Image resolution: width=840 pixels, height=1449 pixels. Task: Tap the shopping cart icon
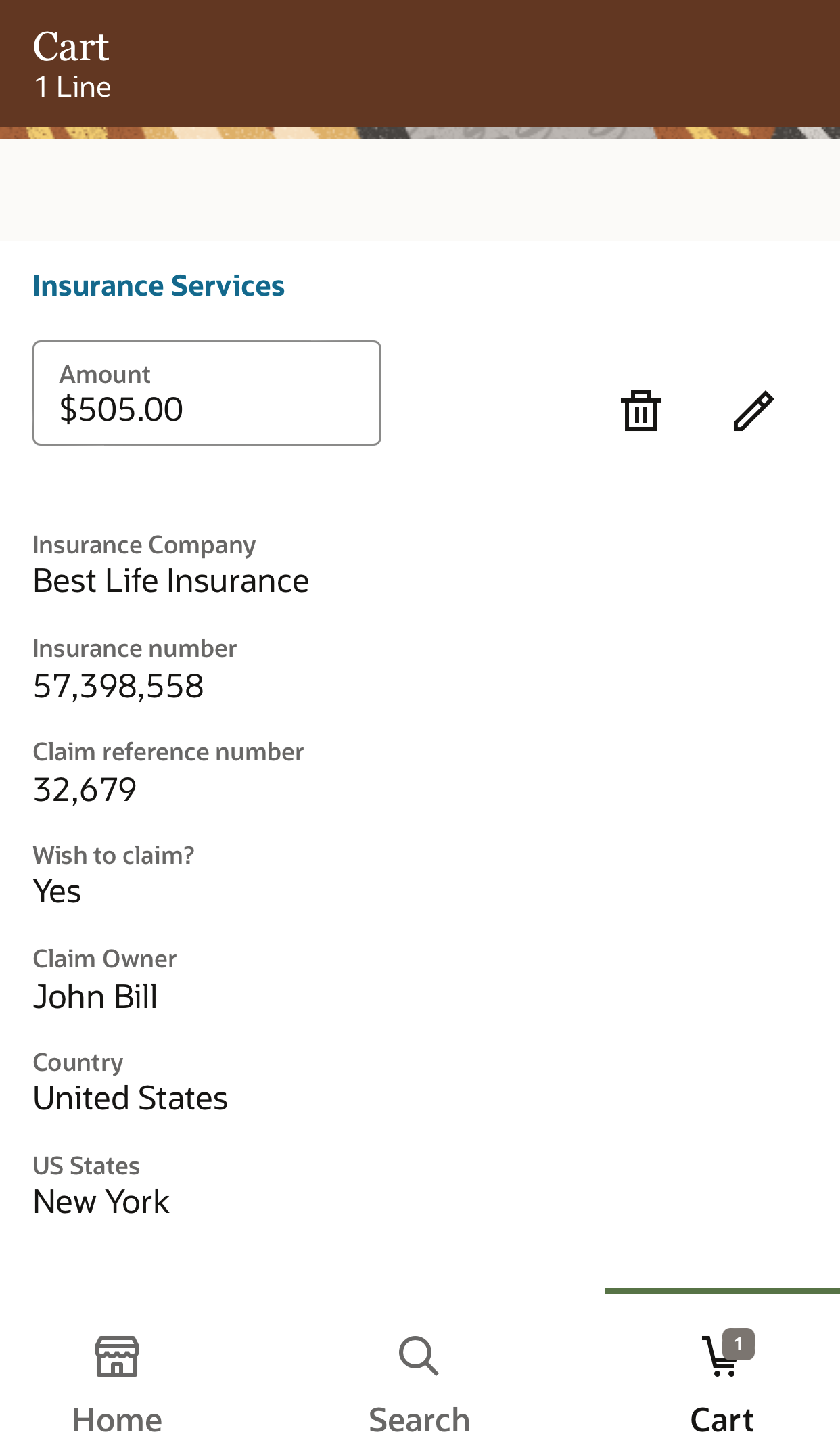click(718, 1358)
